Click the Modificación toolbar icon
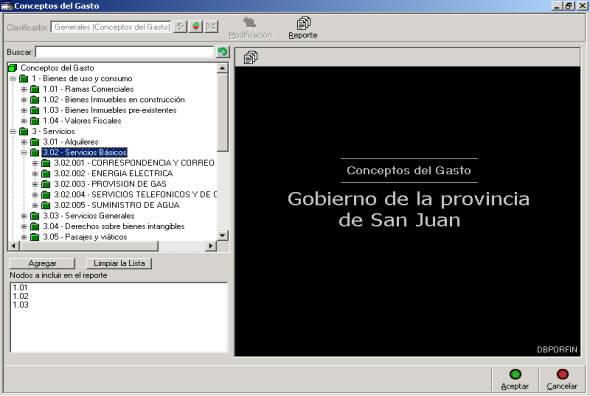The height and width of the screenshot is (396, 590). 249,23
